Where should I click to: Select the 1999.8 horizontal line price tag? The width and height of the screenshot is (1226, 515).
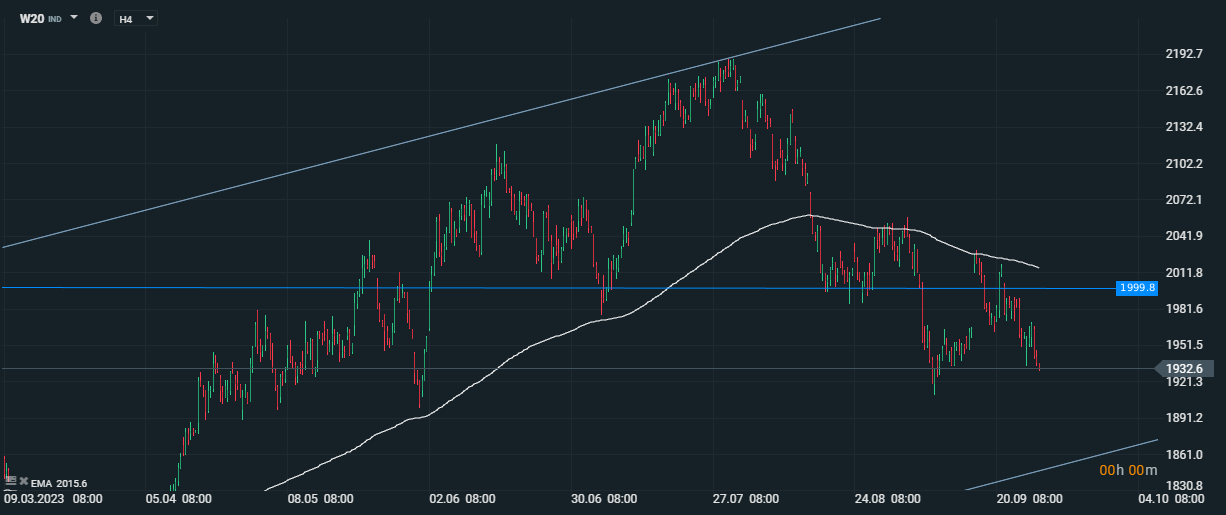1135,288
